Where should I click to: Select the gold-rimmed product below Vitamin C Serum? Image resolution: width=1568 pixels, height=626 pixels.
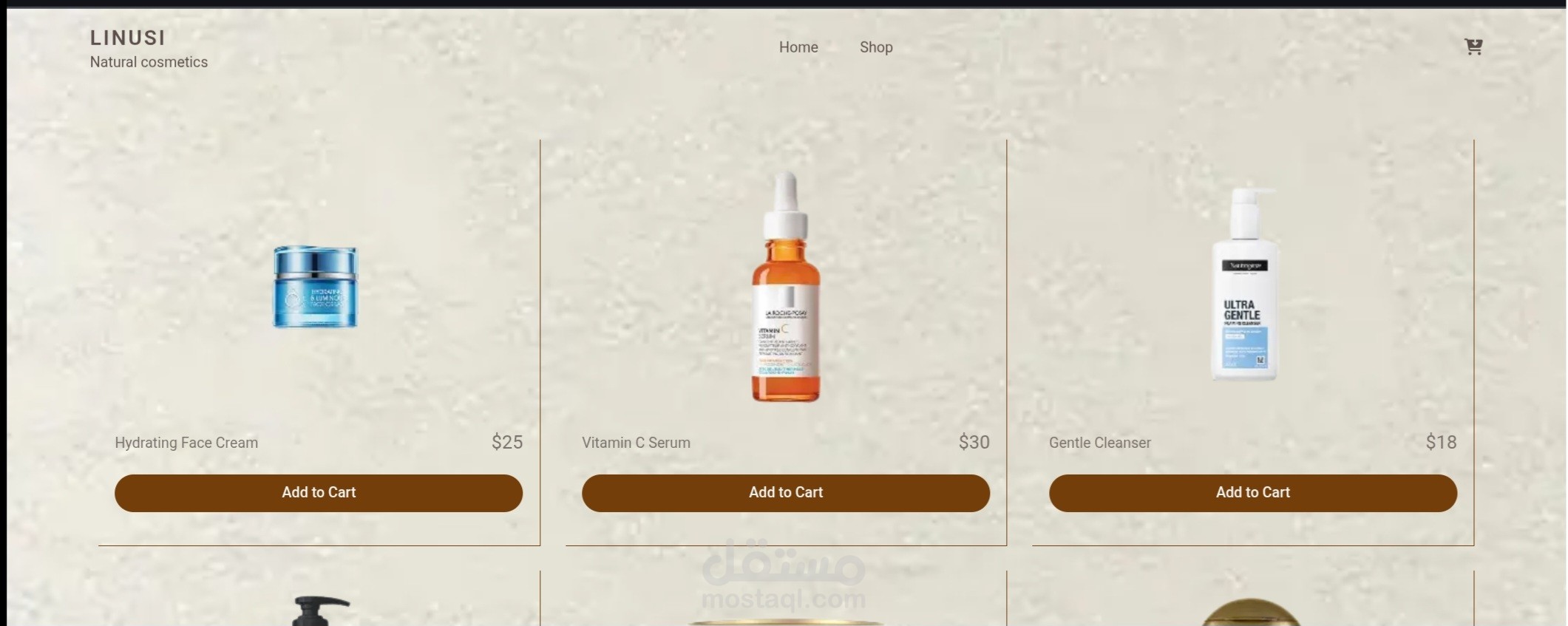coord(786,622)
